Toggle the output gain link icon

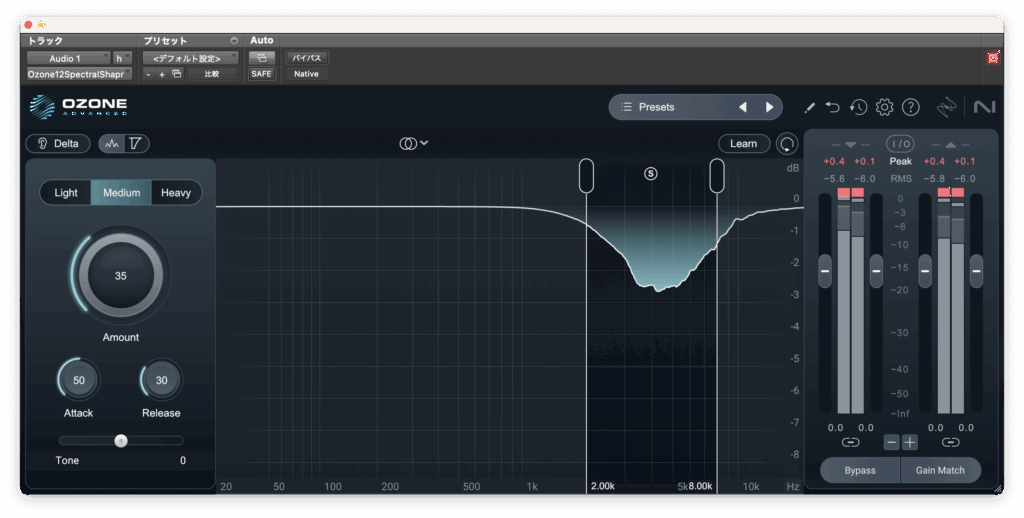point(950,442)
